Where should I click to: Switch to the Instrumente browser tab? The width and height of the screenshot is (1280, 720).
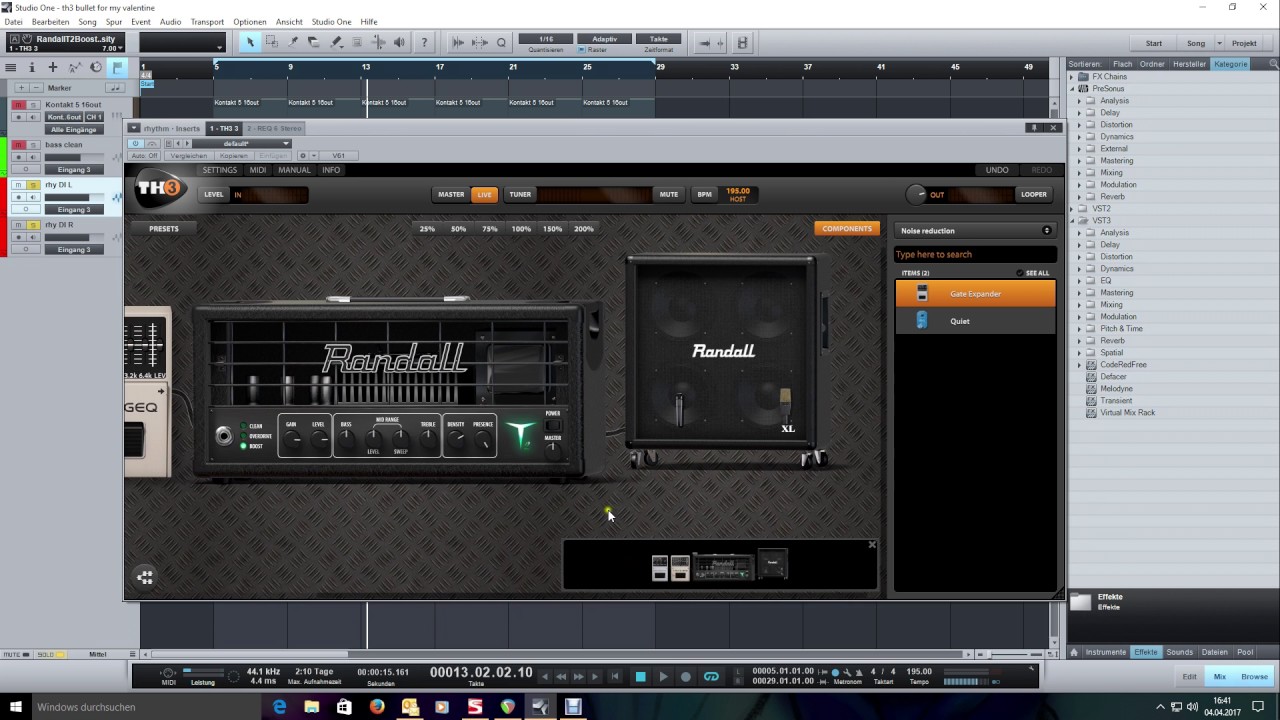click(x=1105, y=652)
